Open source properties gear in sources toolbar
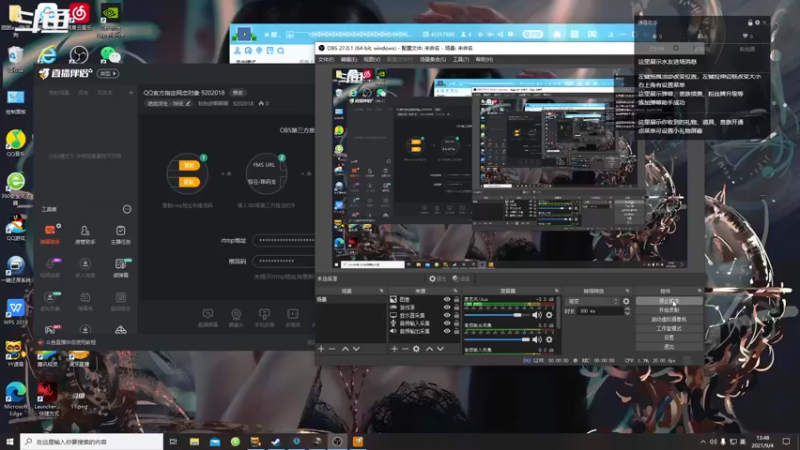This screenshot has height=450, width=800. 416,349
